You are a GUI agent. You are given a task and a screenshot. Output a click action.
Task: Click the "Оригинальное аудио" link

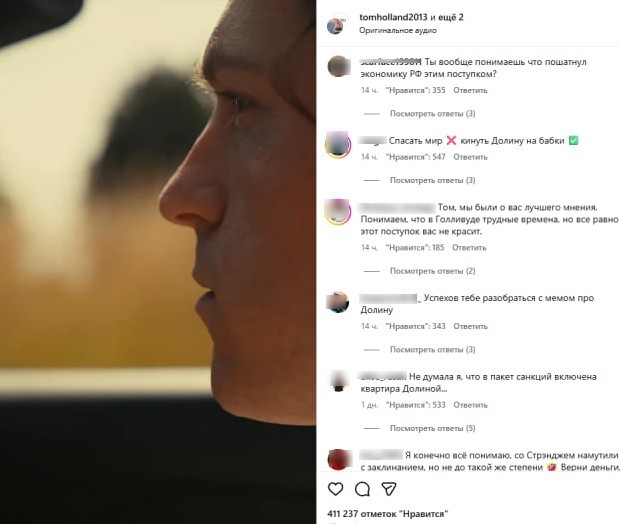tap(392, 31)
